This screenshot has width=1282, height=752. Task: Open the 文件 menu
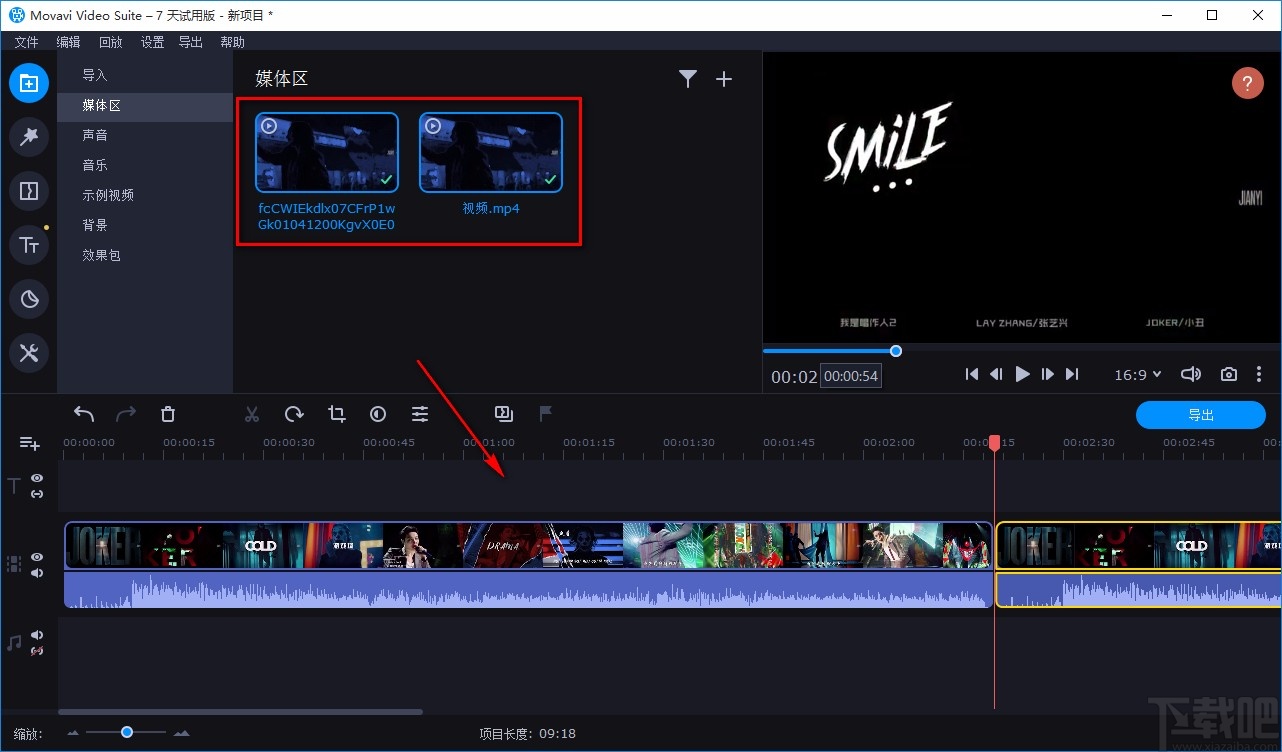point(27,42)
